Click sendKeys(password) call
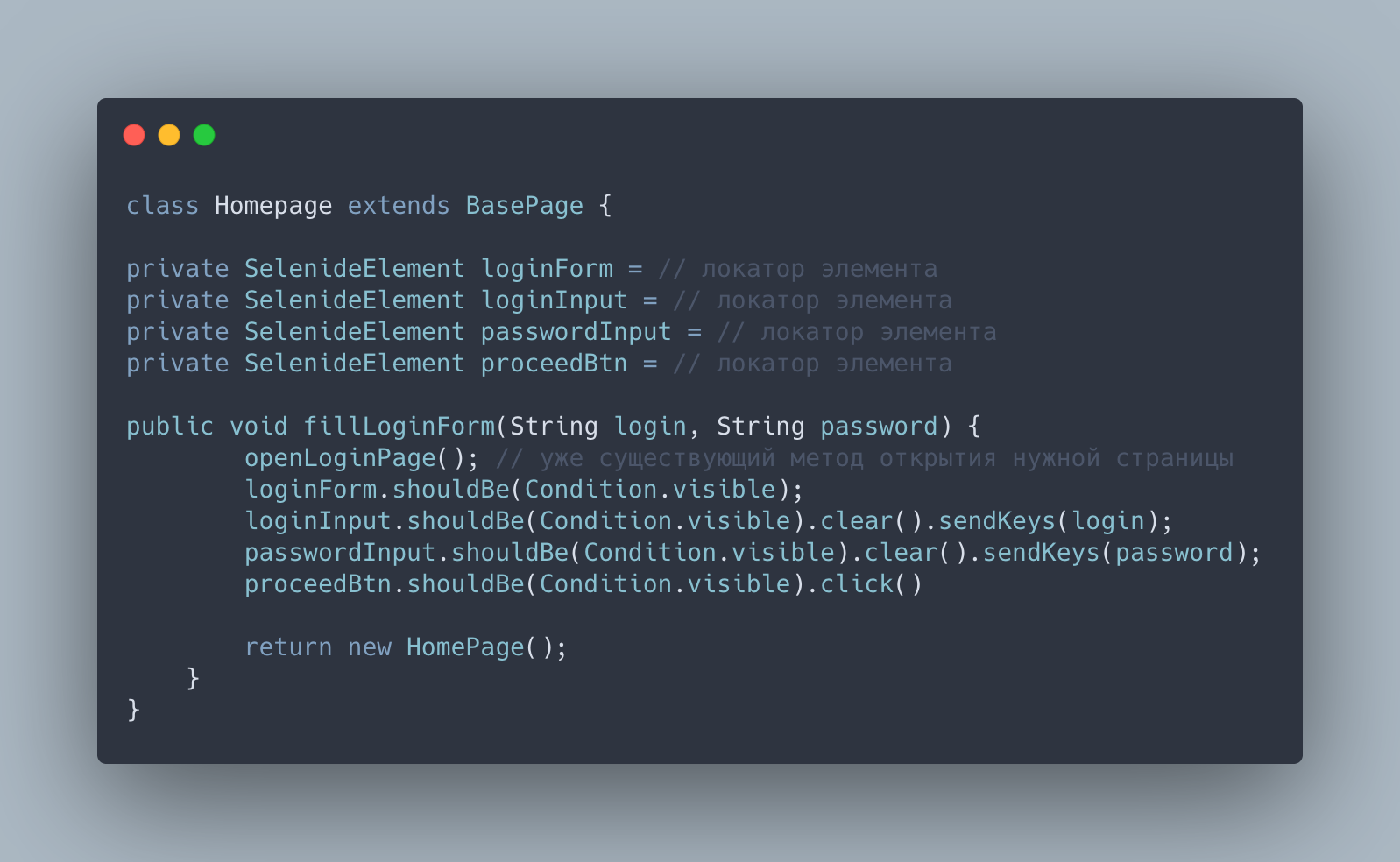 click(1114, 553)
